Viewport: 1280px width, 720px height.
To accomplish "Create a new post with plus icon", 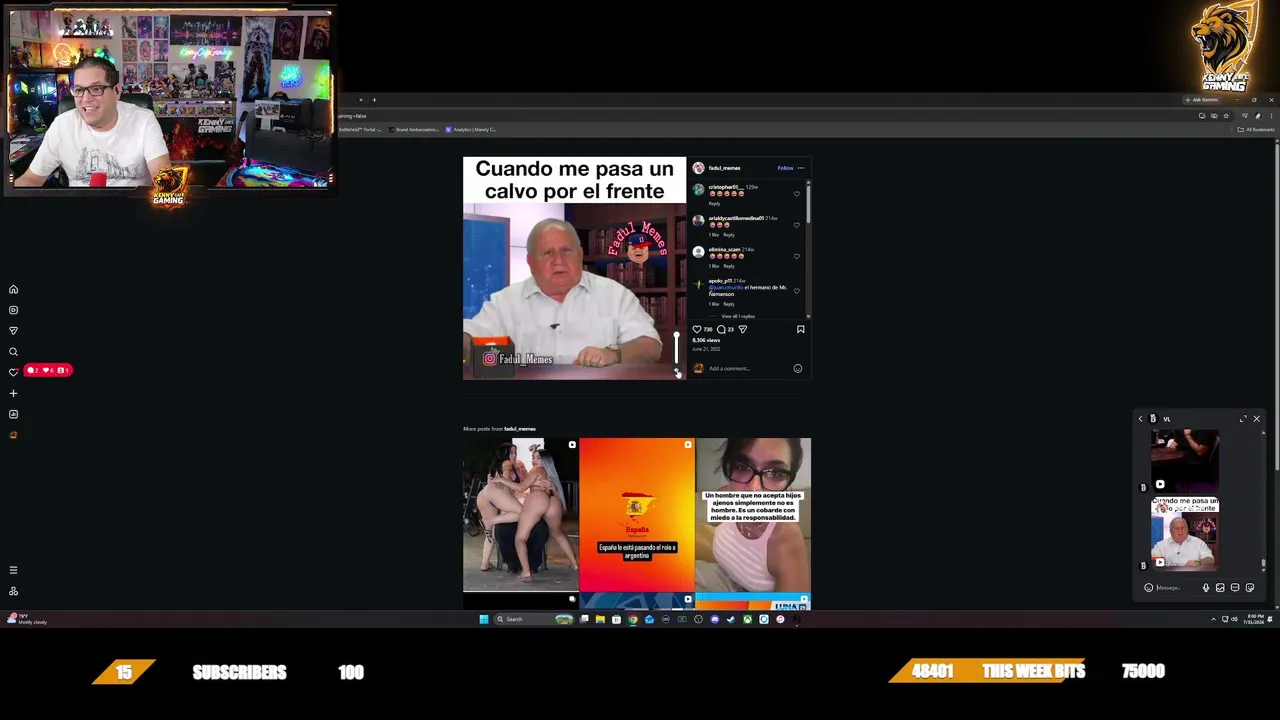I will 13,393.
